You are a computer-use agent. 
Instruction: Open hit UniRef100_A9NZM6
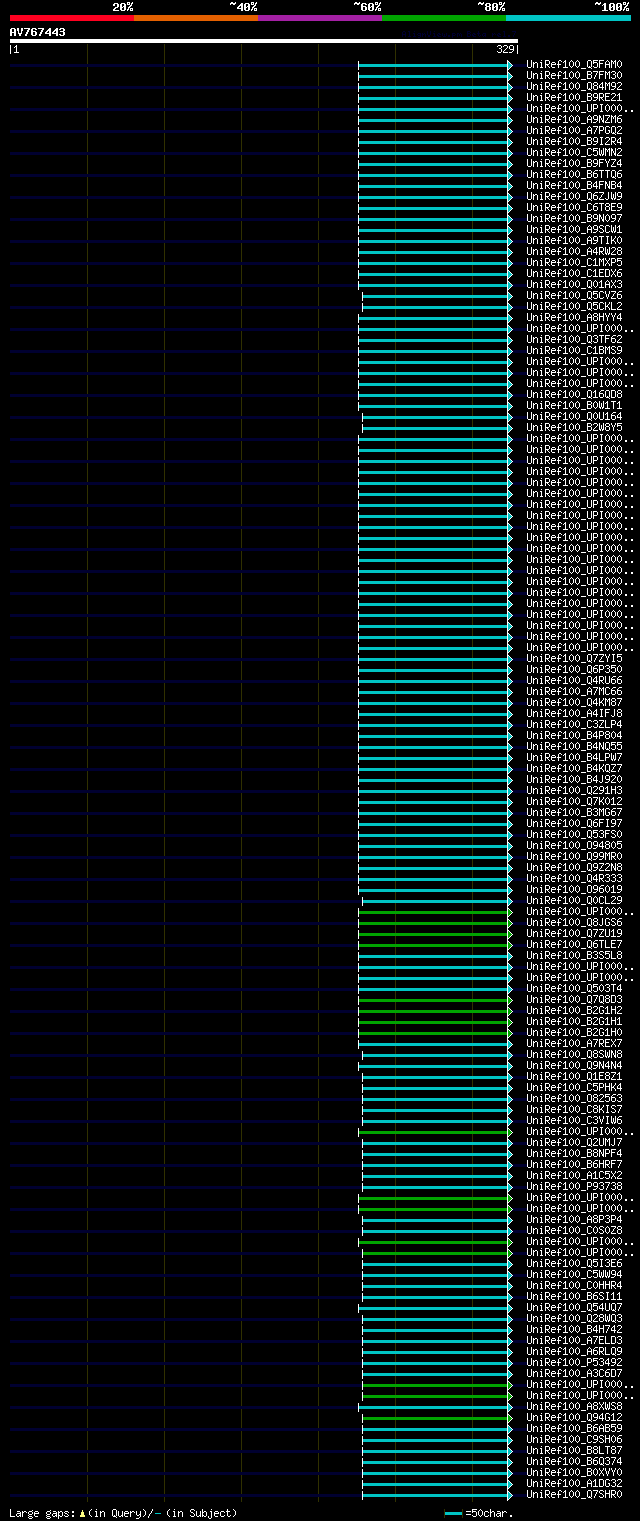click(574, 120)
